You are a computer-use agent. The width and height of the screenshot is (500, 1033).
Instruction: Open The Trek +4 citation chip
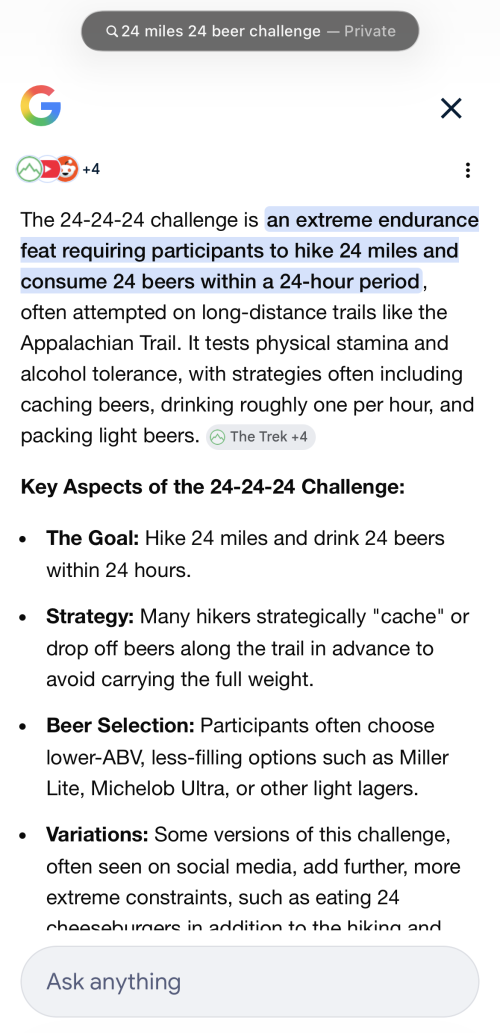261,437
